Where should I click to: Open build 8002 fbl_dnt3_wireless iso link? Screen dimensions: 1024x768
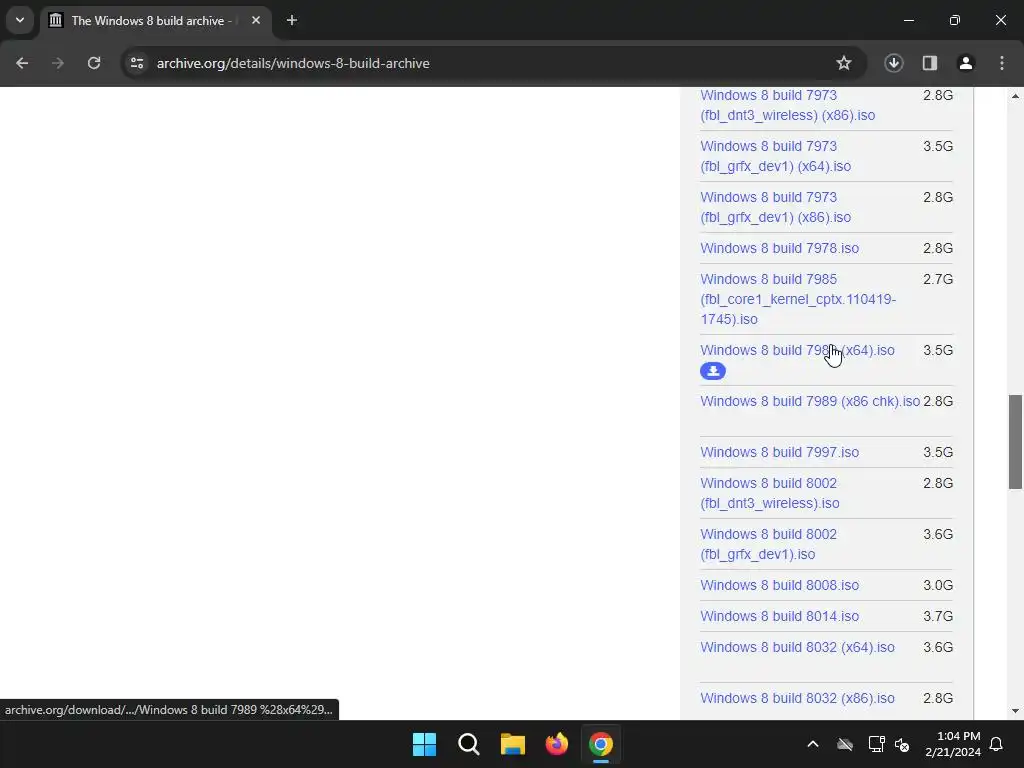[x=770, y=493]
